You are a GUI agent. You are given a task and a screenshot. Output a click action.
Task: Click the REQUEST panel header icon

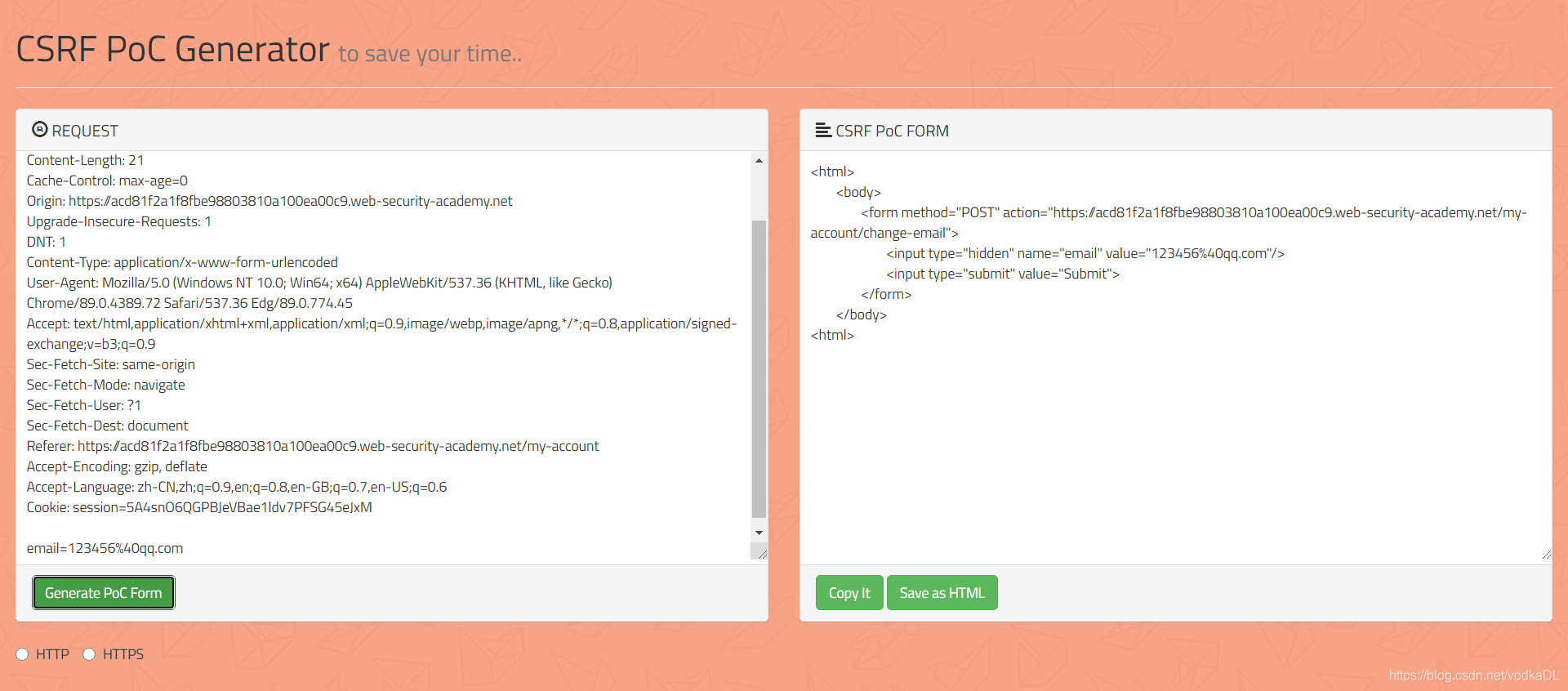pyautogui.click(x=39, y=129)
